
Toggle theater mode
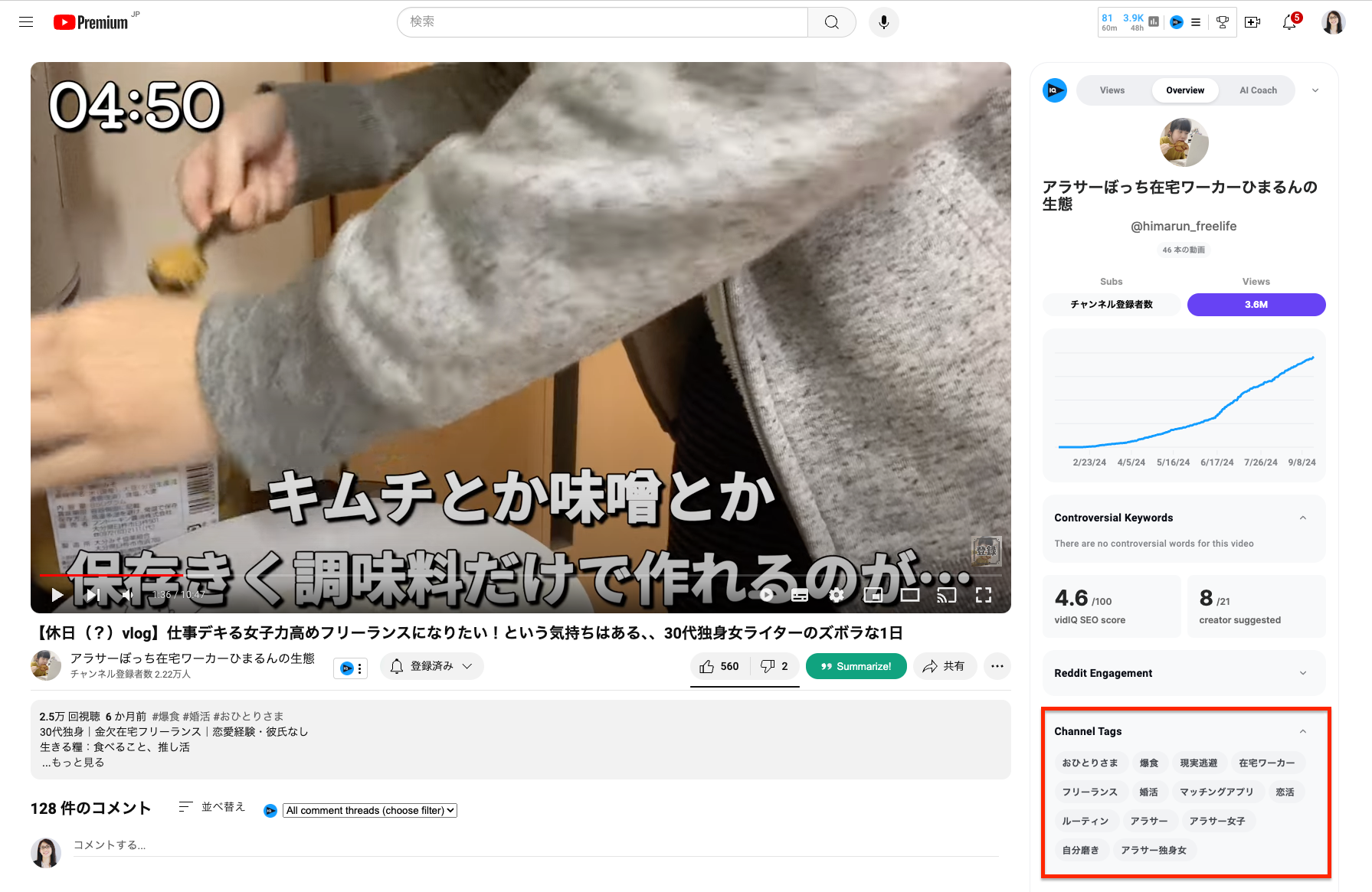pos(910,595)
